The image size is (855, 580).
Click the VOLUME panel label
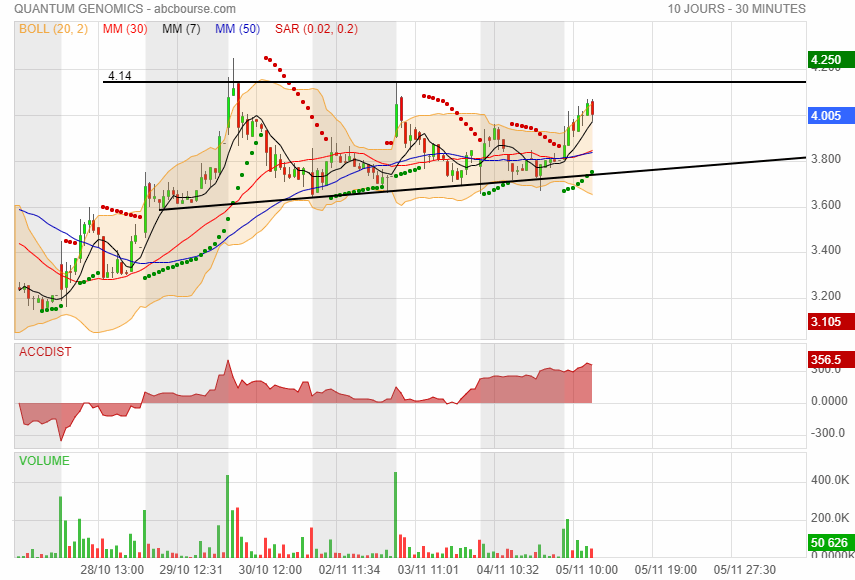(44, 461)
